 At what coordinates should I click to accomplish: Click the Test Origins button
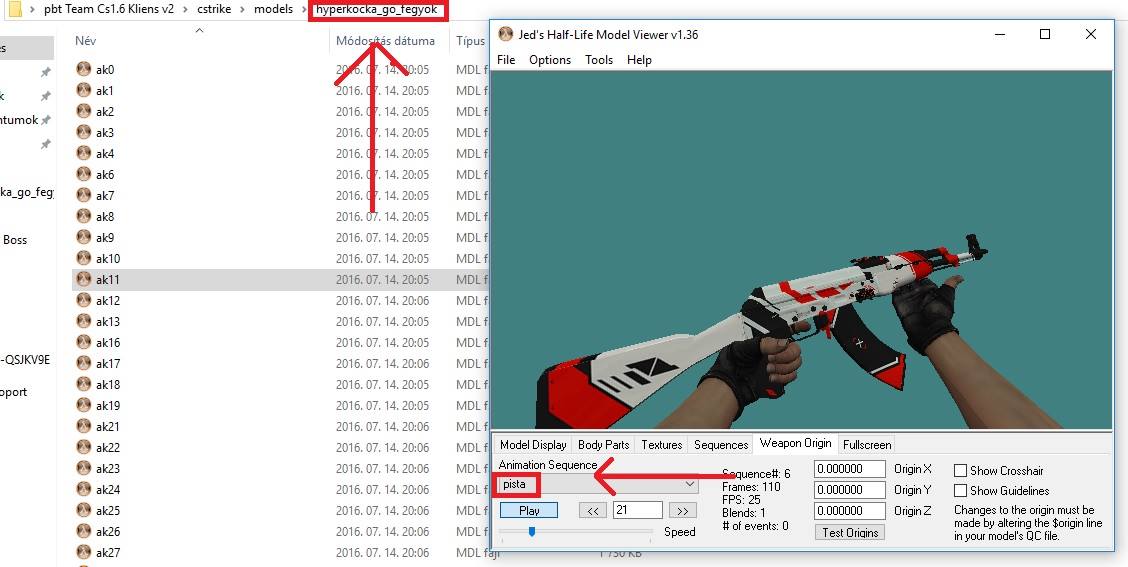pos(850,532)
